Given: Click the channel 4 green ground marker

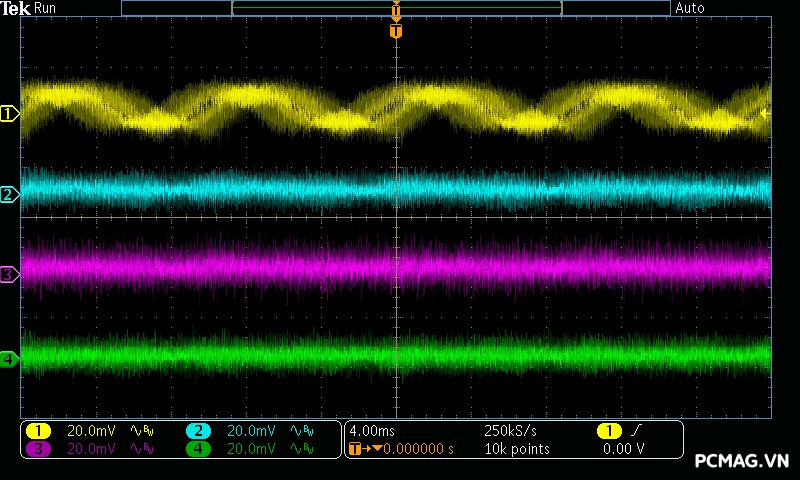Looking at the screenshot, I should [10, 358].
